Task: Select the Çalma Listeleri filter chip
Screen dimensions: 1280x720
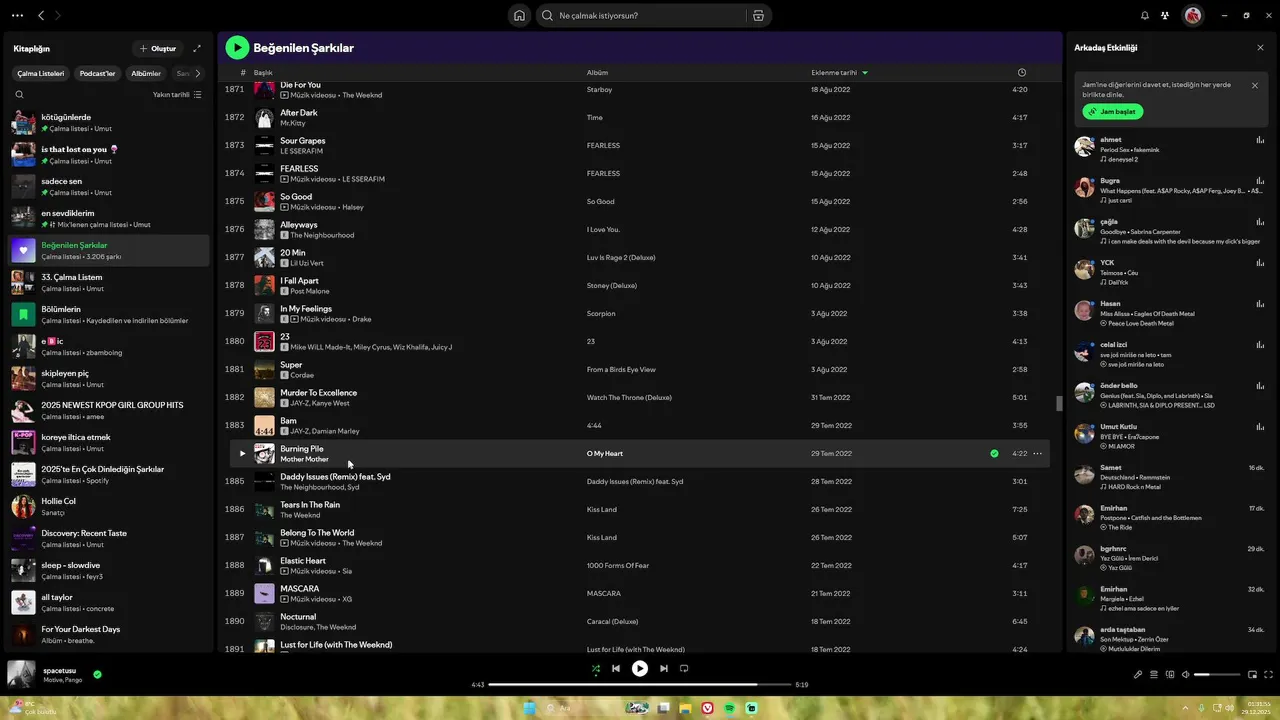Action: (x=41, y=73)
